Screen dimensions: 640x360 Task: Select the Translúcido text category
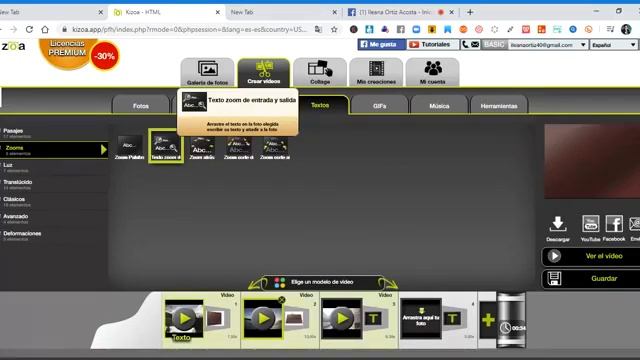[54, 184]
